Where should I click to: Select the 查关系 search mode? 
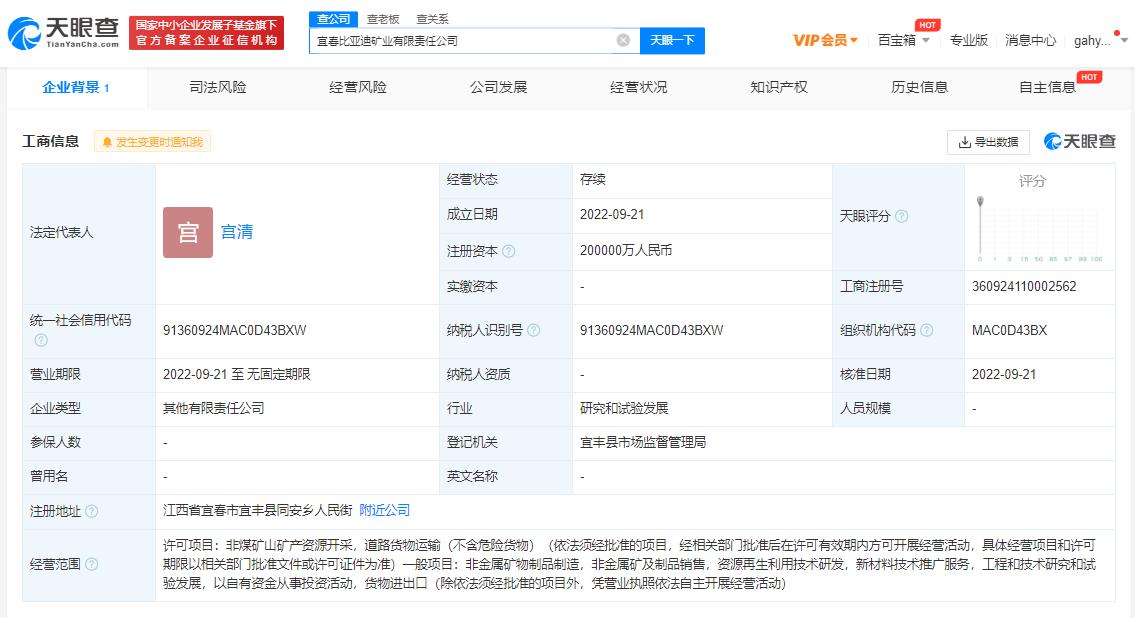coord(432,19)
